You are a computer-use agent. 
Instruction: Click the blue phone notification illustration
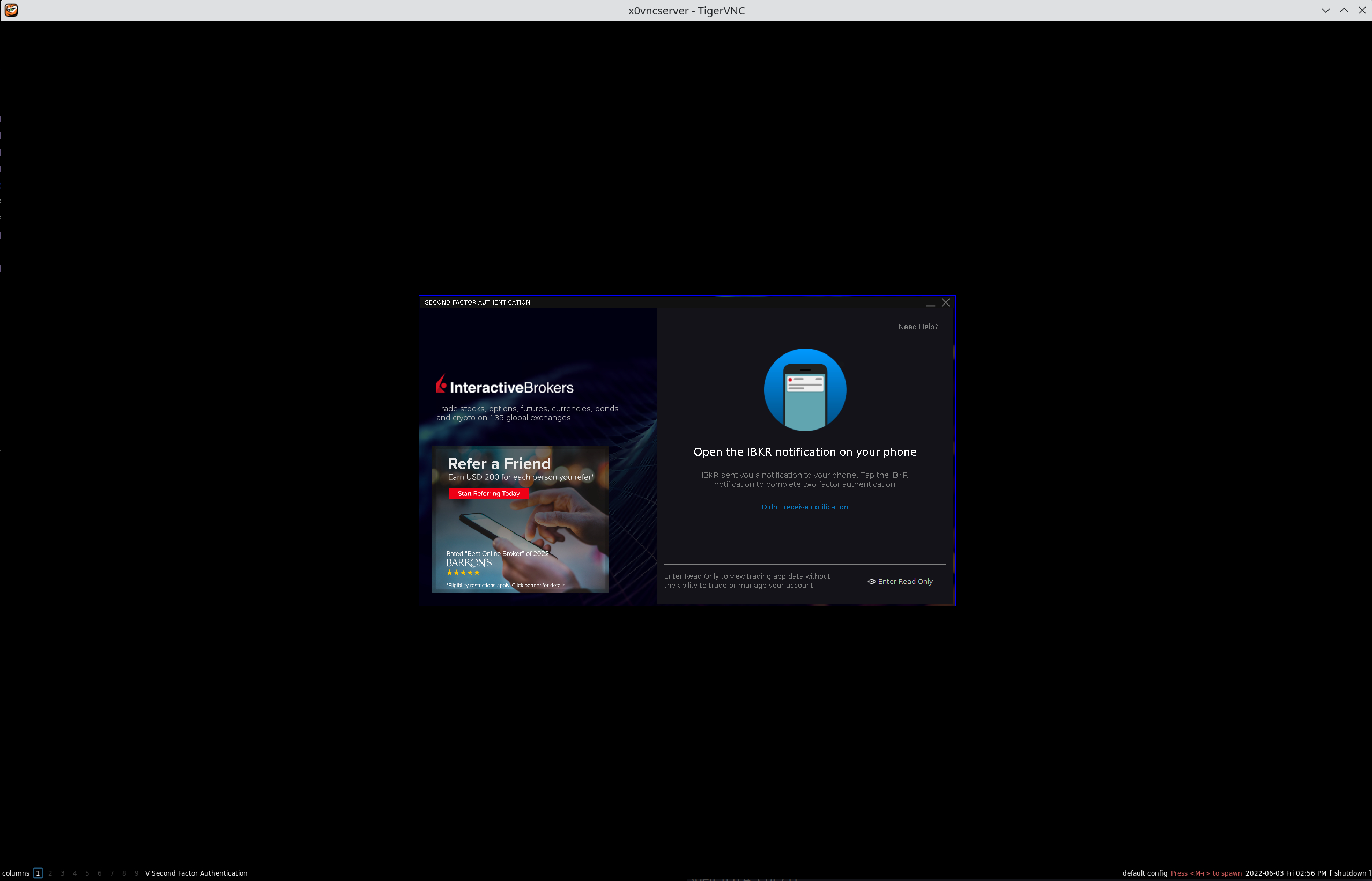[805, 390]
